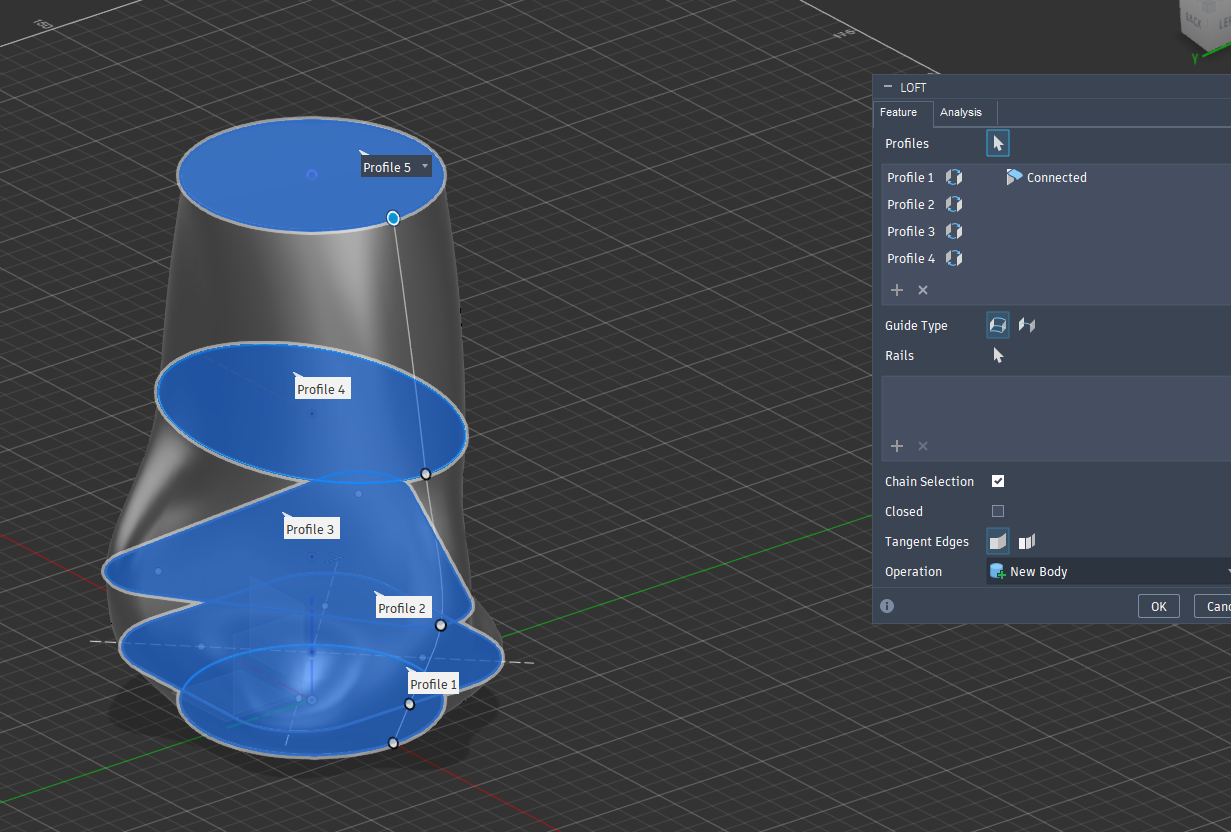Click the icon next to Profile 3
Viewport: 1231px width, 832px height.
pyautogui.click(x=954, y=231)
